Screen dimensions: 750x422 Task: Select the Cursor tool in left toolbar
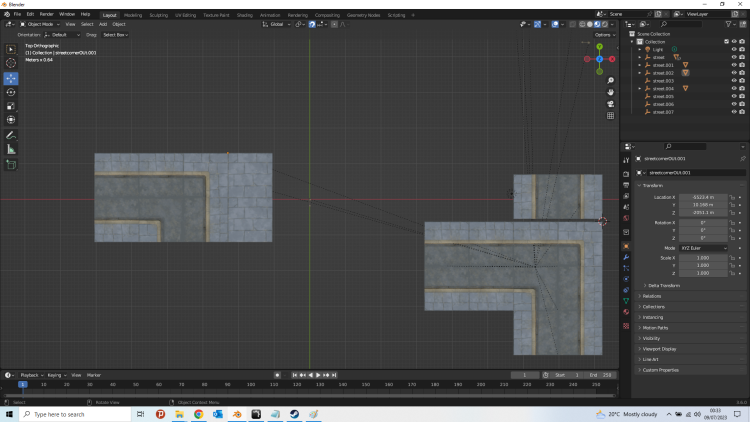(11, 63)
